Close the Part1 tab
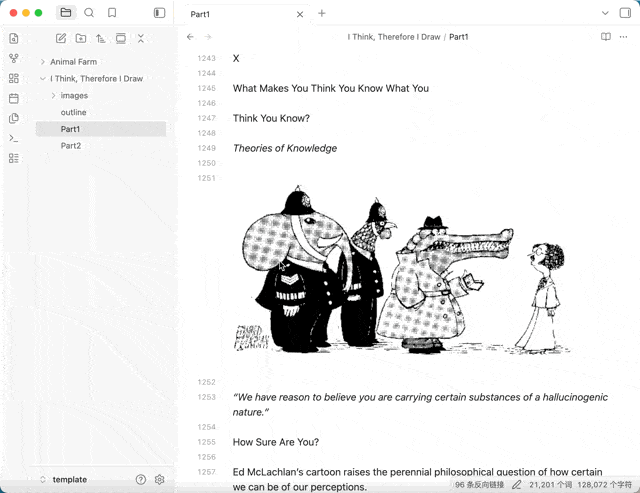 300,14
